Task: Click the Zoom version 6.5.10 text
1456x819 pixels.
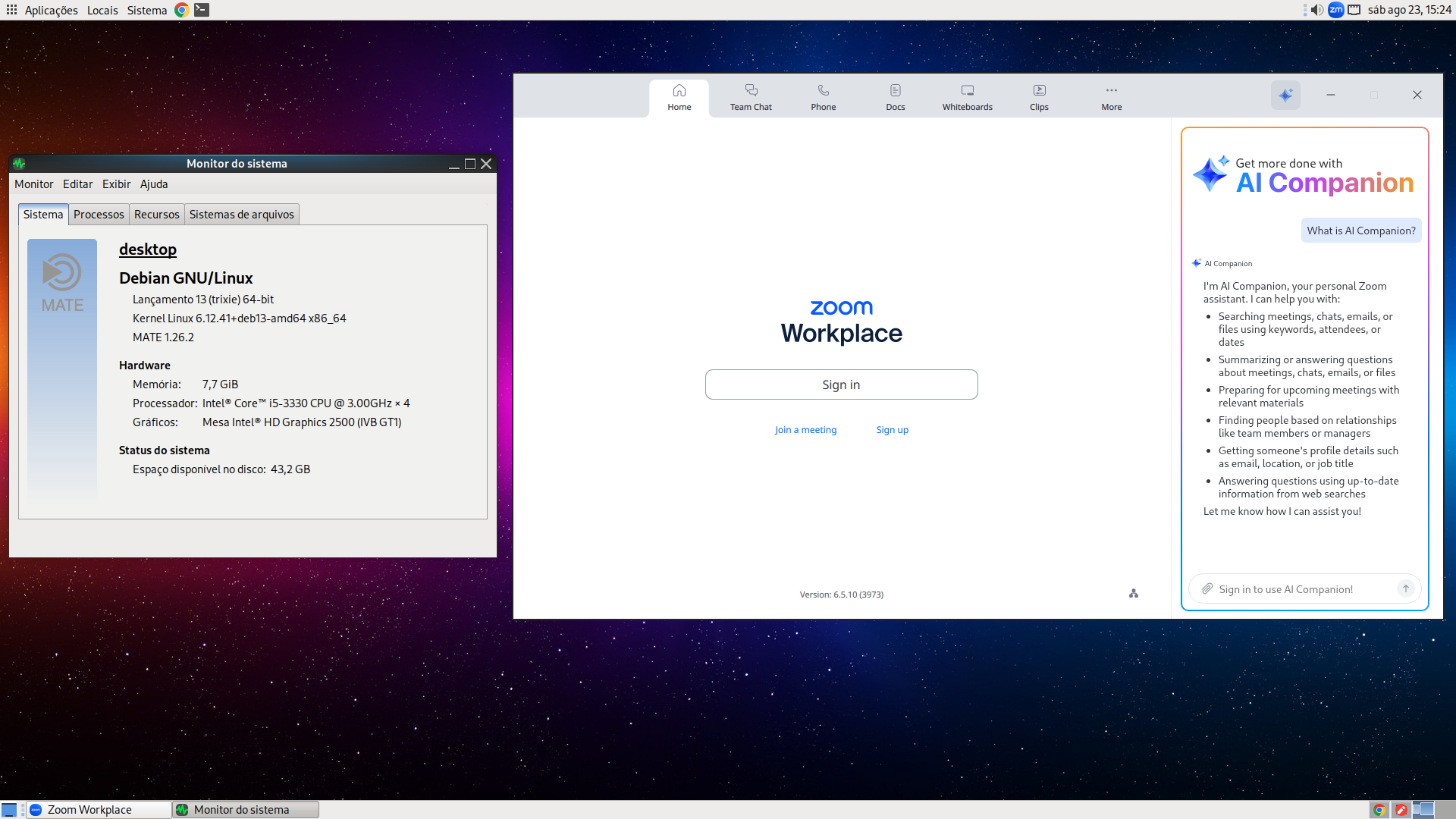Action: coord(841,595)
